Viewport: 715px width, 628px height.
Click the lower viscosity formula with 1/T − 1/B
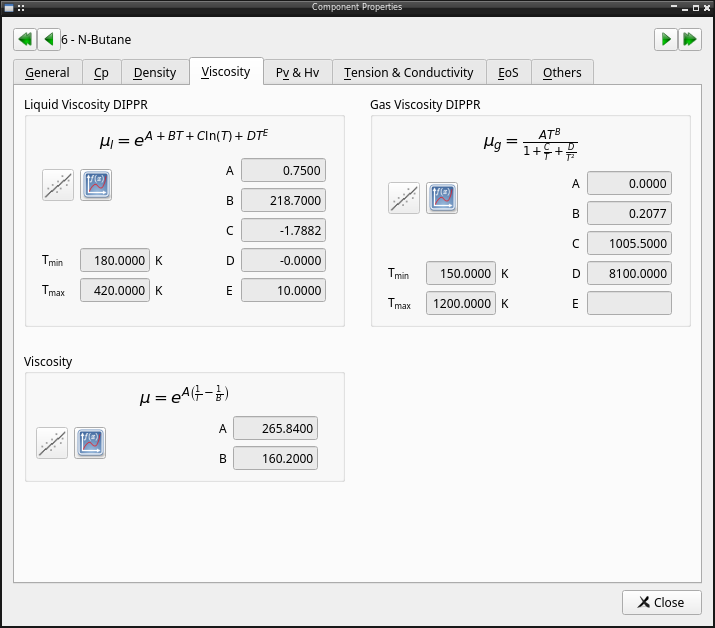(x=184, y=395)
